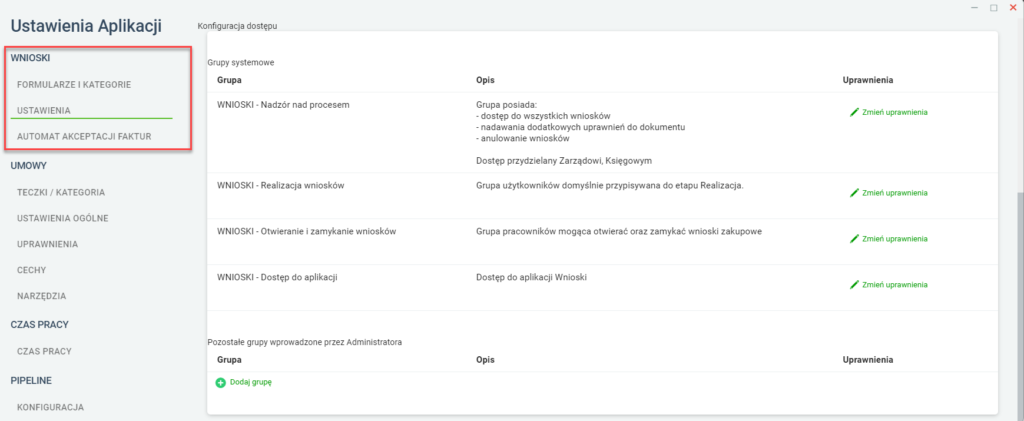Click pencil icon for Otwieranie i zamykanie wniosków
1024x421 pixels.
coord(854,239)
